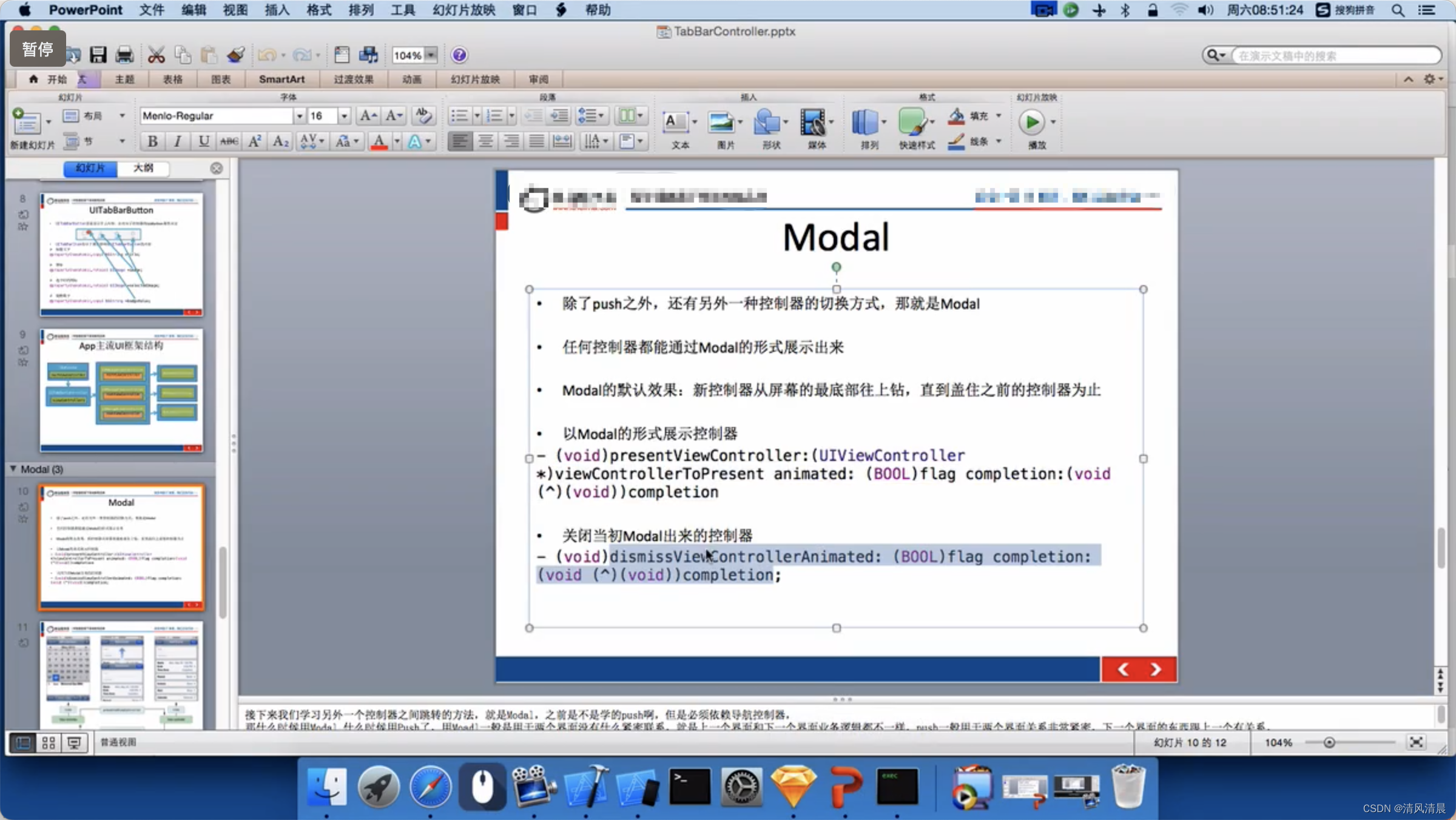Toggle Bold formatting button
This screenshot has width=1456, height=820.
tap(153, 141)
